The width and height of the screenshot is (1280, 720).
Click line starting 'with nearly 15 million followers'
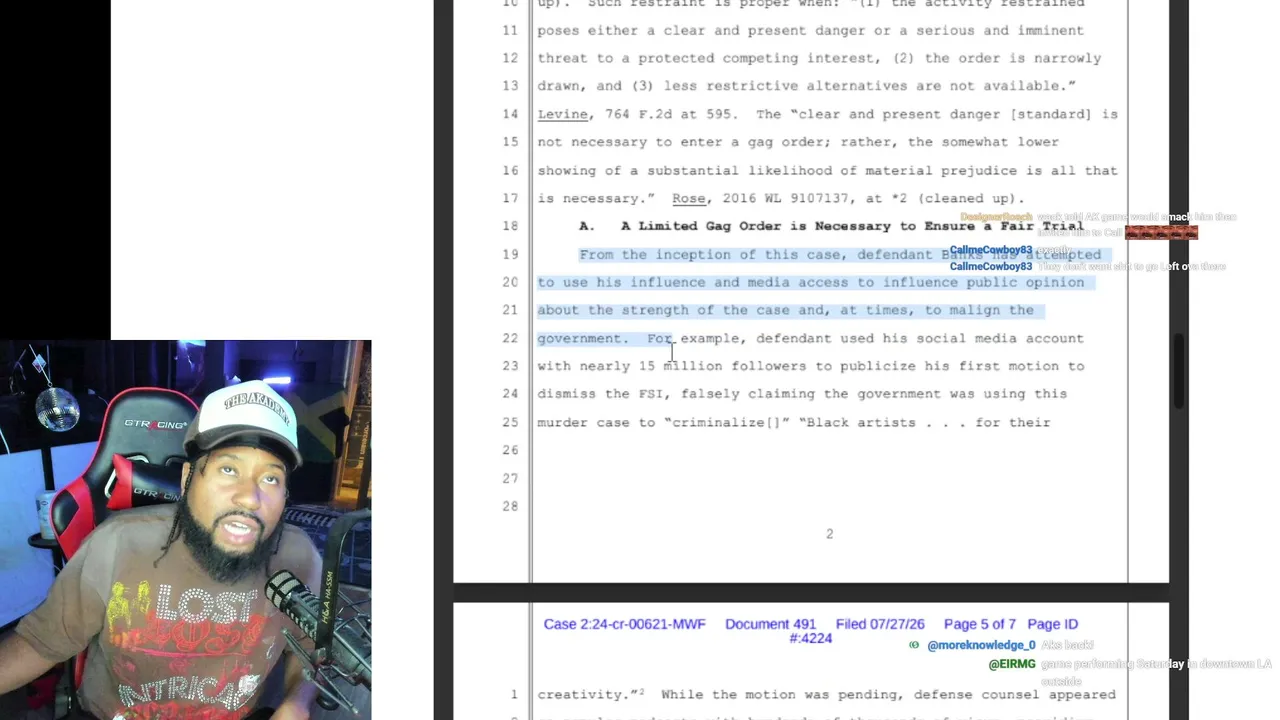pos(811,366)
